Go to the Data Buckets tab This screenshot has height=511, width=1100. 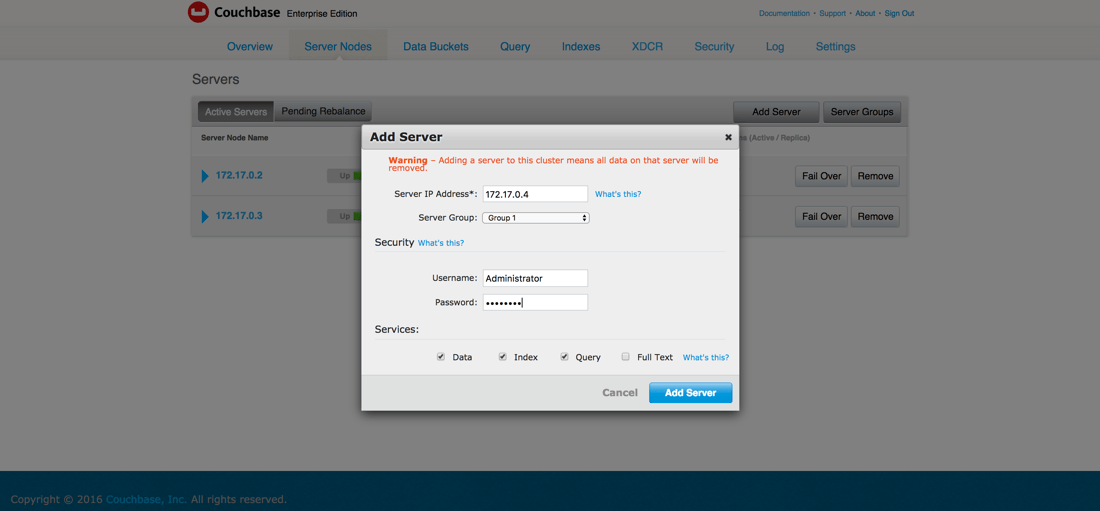pyautogui.click(x=436, y=47)
